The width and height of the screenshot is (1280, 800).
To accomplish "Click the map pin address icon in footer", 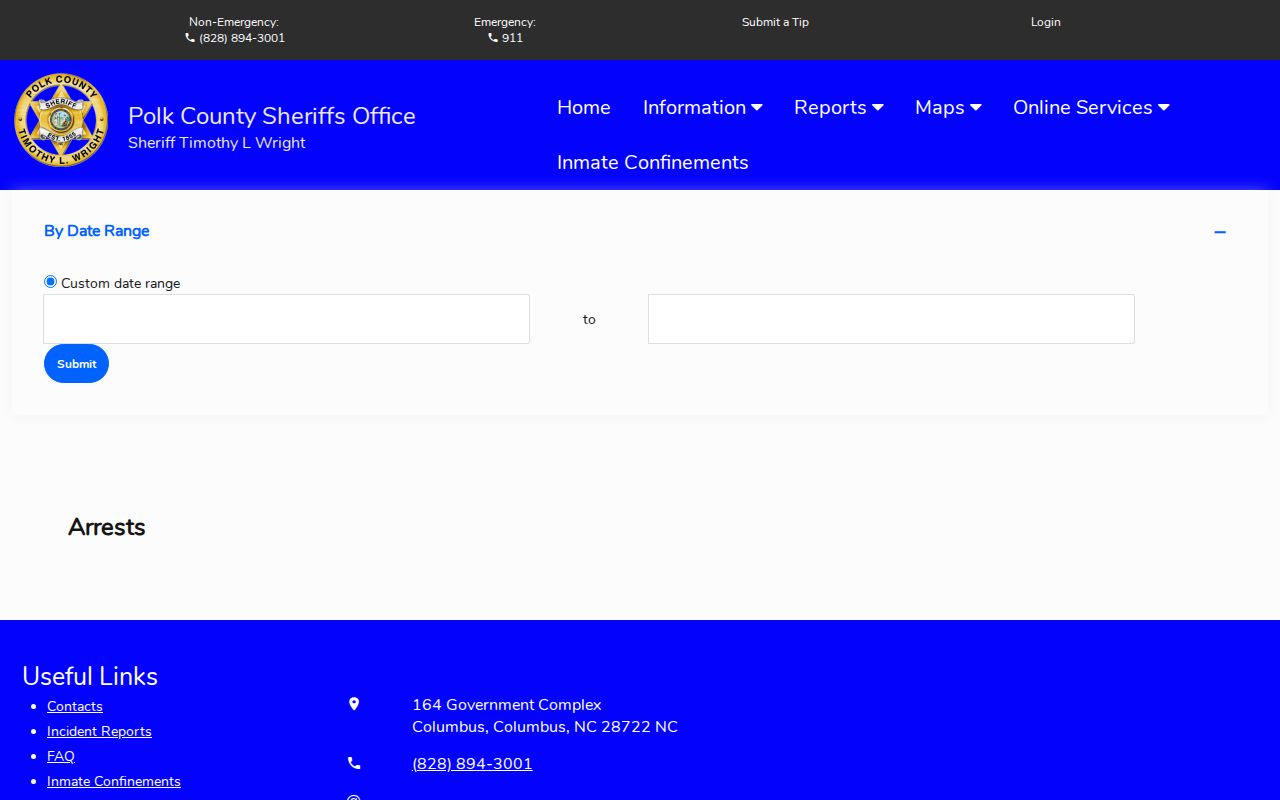I will (x=354, y=704).
